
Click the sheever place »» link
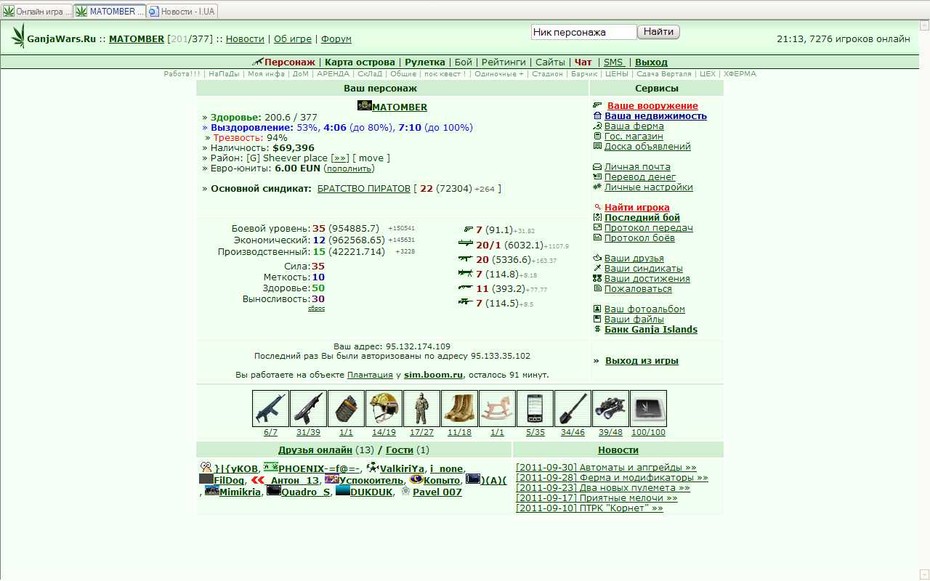pos(339,158)
